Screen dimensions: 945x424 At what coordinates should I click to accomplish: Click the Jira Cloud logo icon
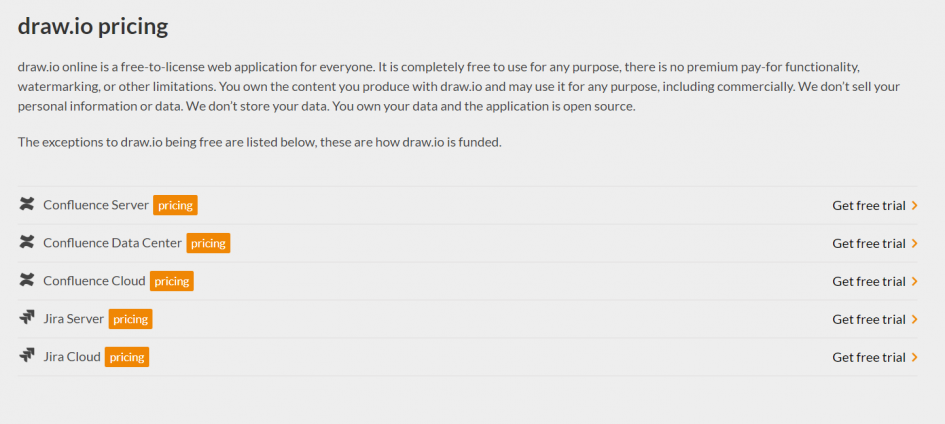point(27,355)
